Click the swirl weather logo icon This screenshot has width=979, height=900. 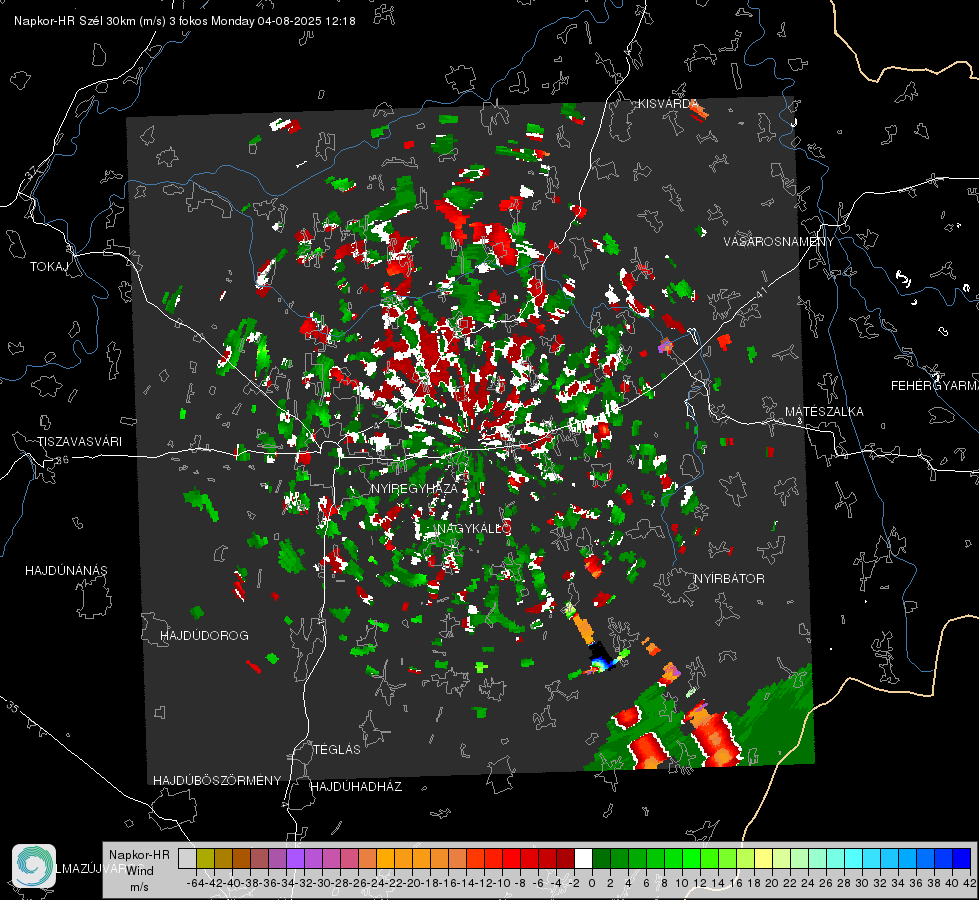(x=34, y=866)
